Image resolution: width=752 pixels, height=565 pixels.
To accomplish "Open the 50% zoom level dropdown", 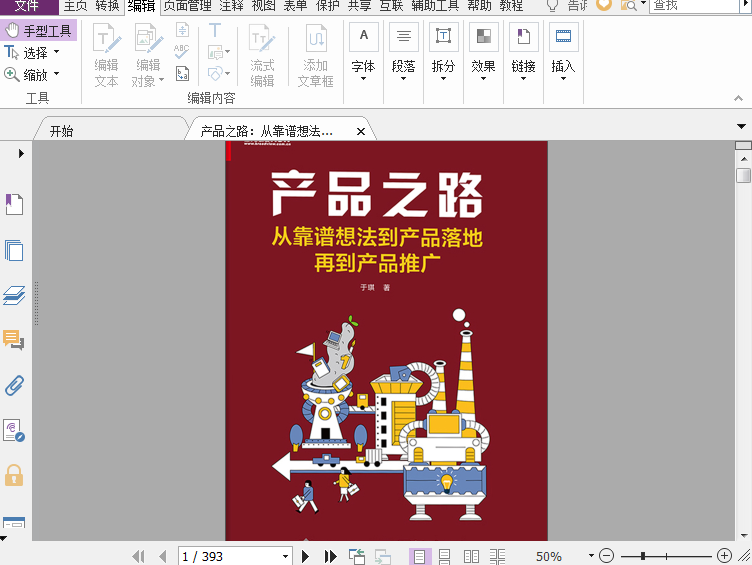I will [591, 555].
